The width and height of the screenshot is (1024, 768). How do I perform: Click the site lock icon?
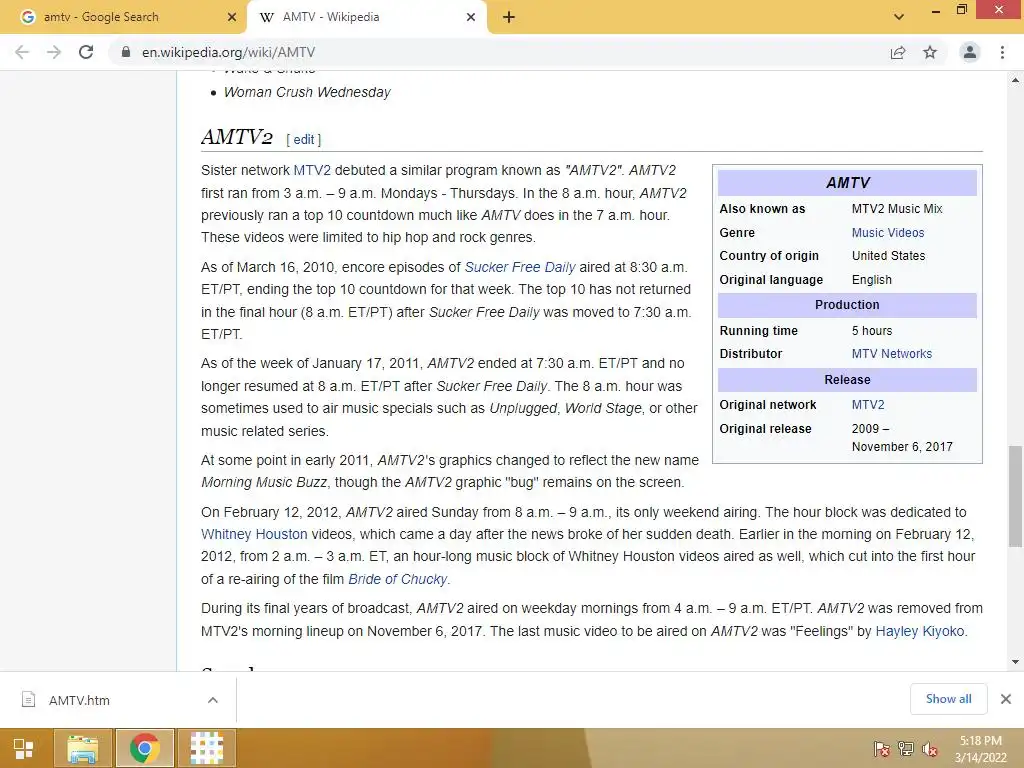[x=126, y=52]
